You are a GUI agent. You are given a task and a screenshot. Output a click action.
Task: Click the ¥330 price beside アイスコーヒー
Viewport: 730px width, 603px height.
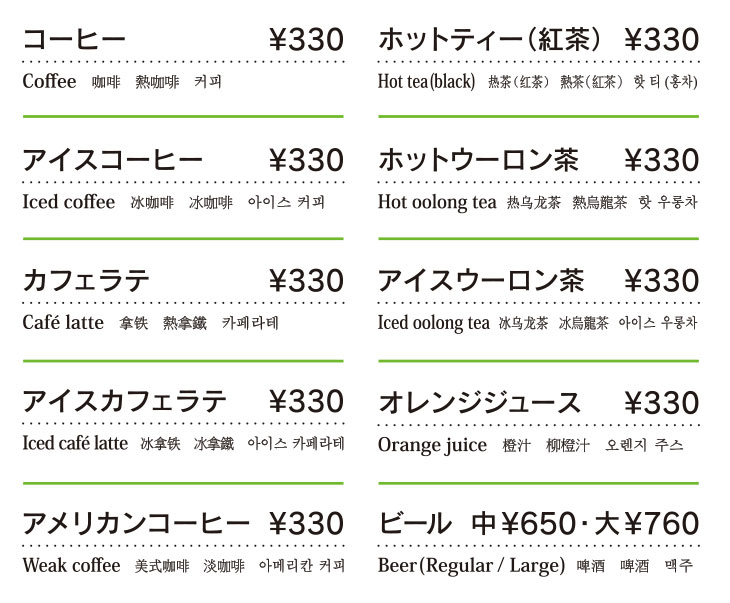[x=306, y=160]
